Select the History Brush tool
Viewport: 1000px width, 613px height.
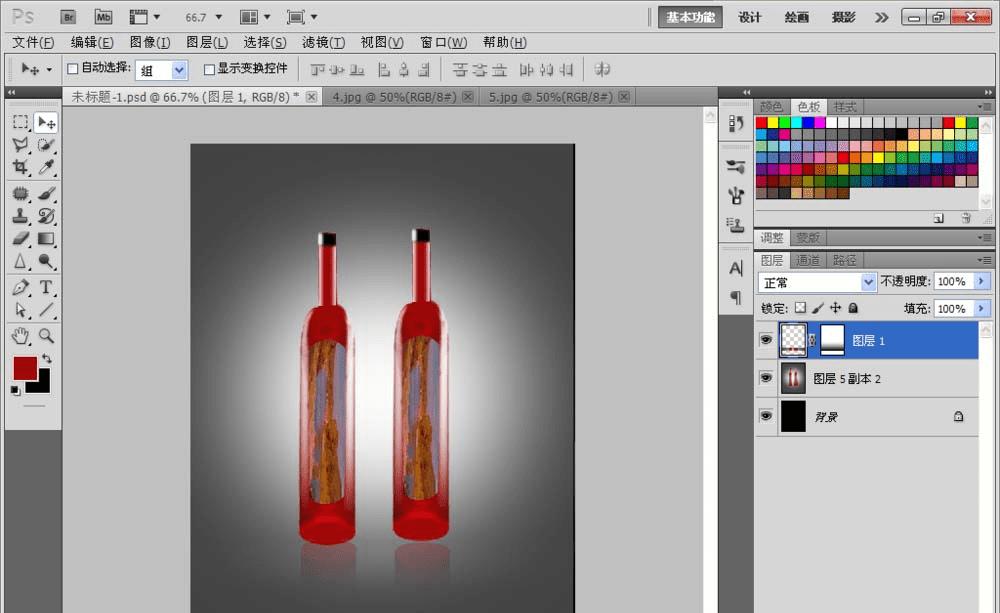click(x=46, y=216)
